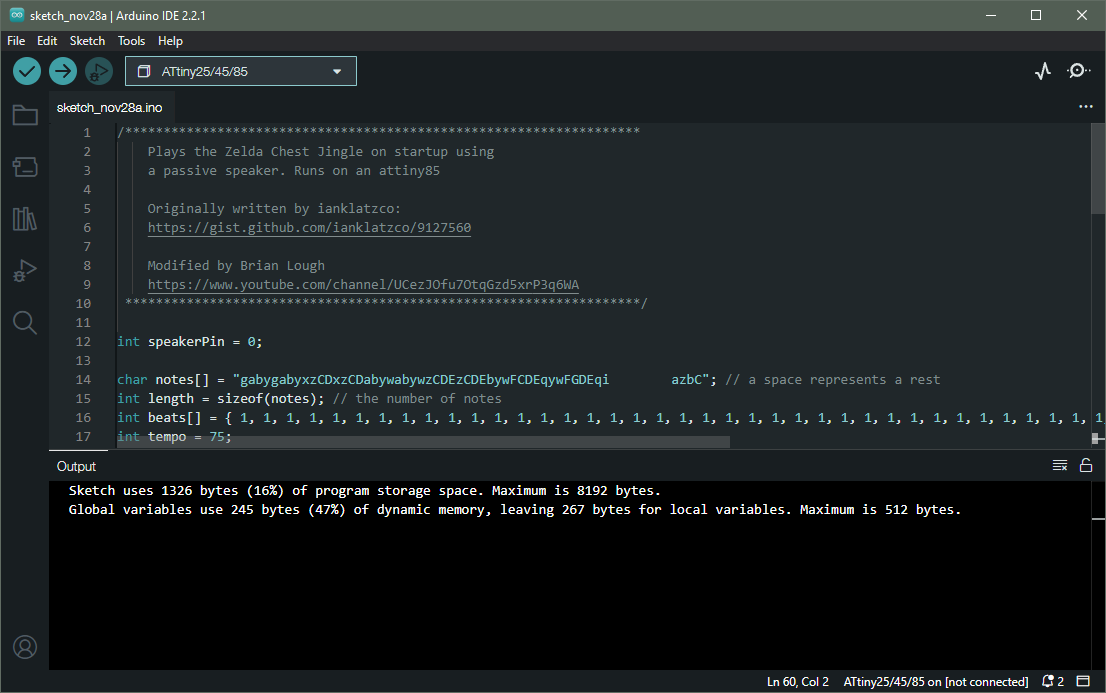
Task: Click the Output panel title
Action: coord(76,466)
